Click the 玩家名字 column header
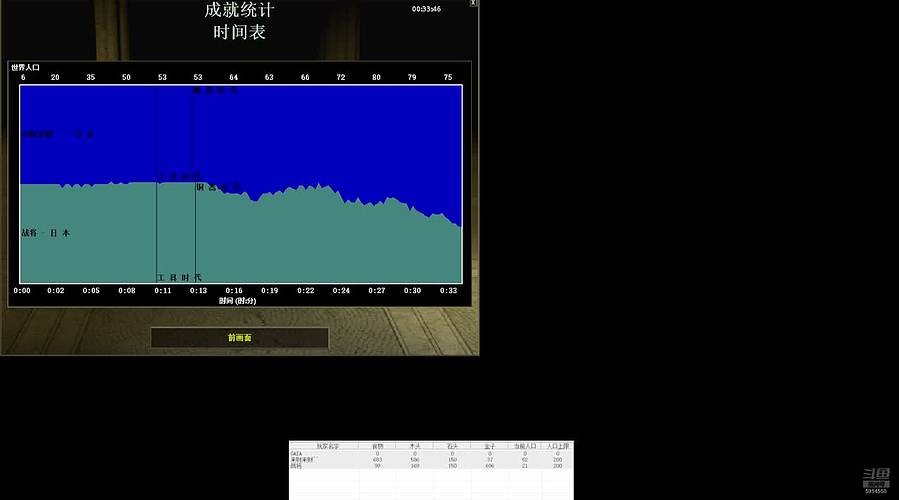This screenshot has width=899, height=500. [330, 446]
